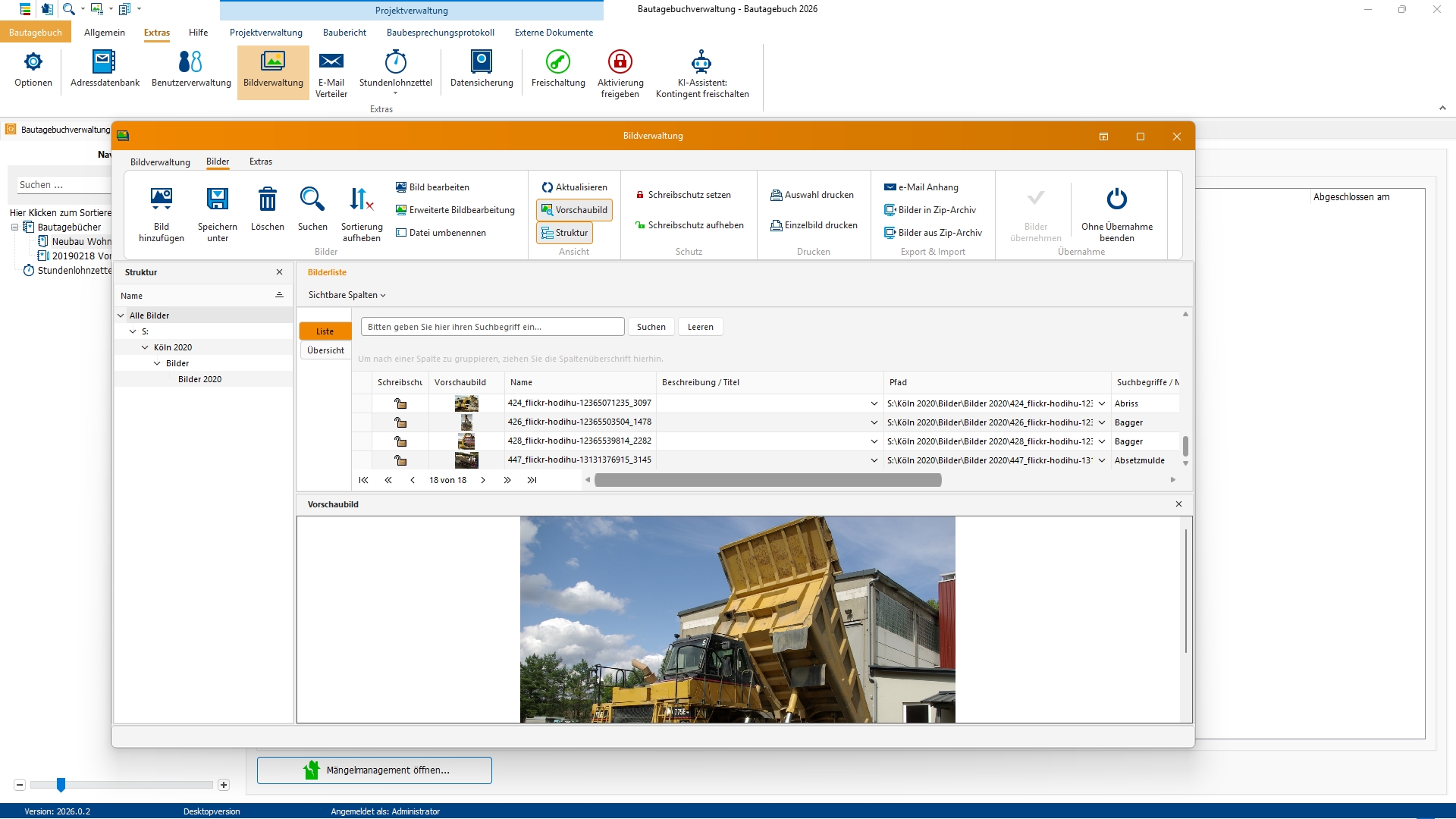Switch to the Übersicht view tab
This screenshot has width=1456, height=819.
(x=325, y=350)
